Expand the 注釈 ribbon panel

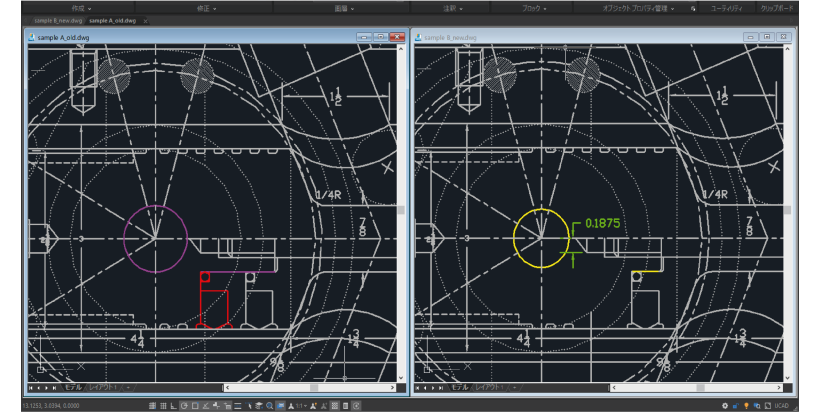453,8
